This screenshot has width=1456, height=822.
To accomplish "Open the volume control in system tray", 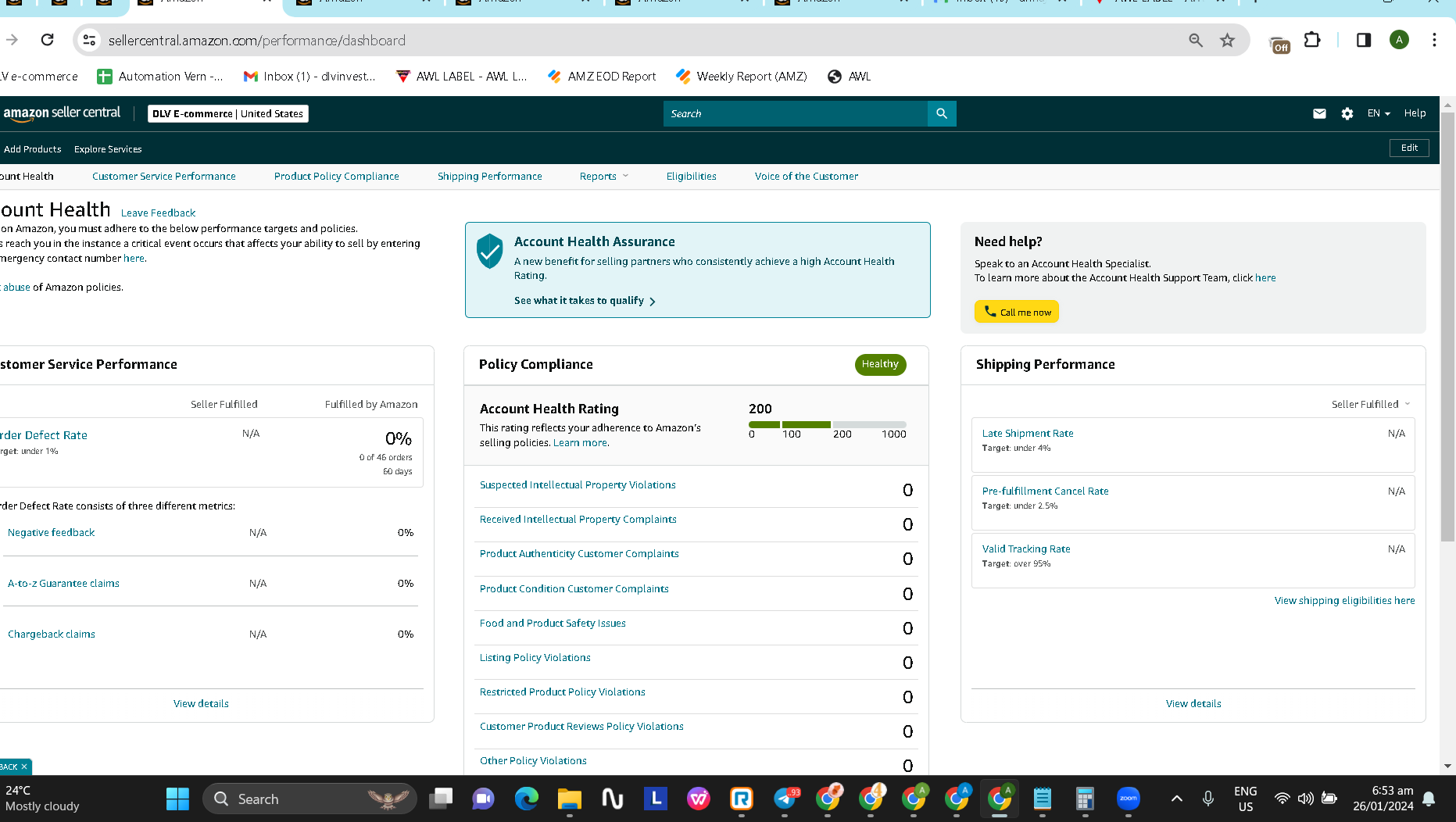I will click(1305, 799).
